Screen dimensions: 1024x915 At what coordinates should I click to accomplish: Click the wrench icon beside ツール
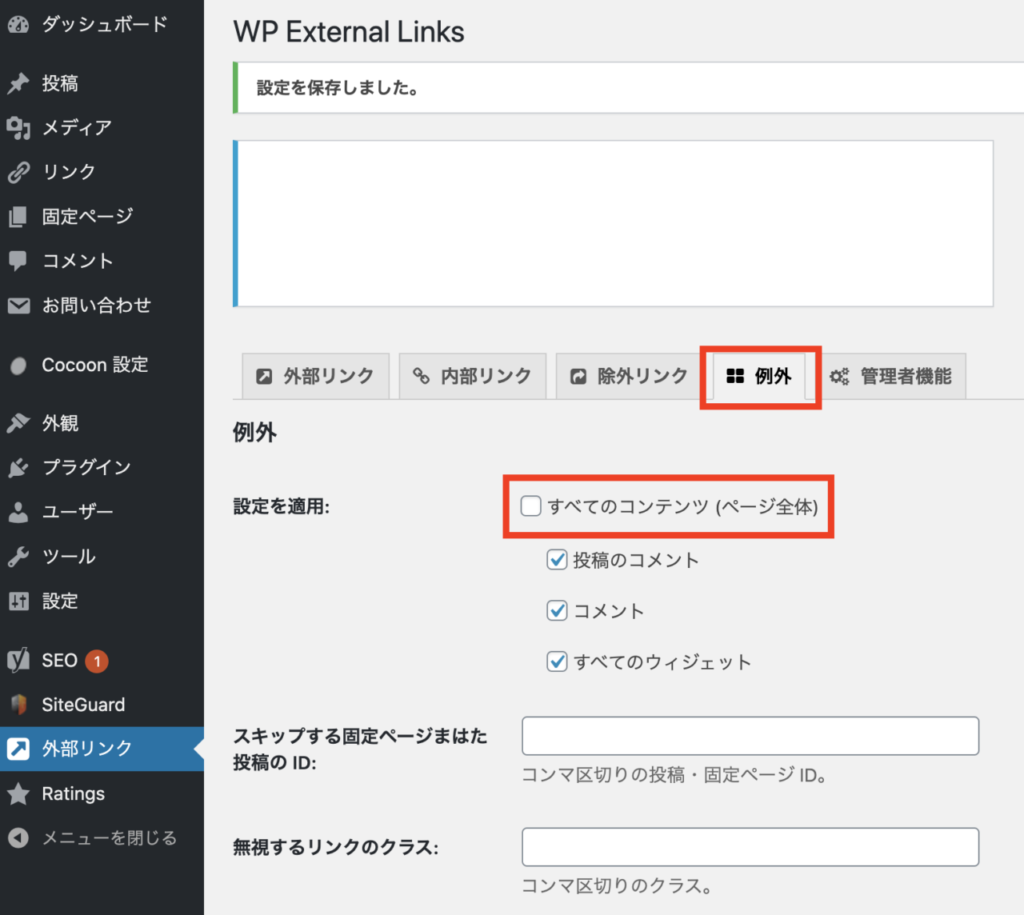(x=18, y=556)
